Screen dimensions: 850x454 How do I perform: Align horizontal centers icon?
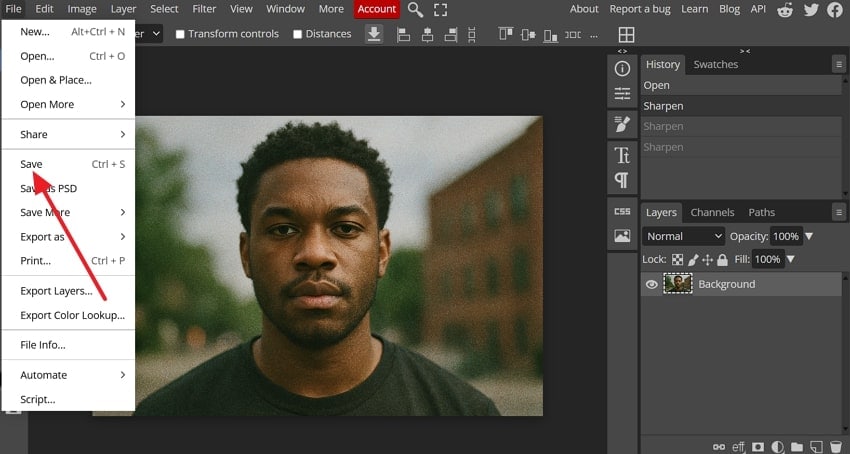click(427, 35)
